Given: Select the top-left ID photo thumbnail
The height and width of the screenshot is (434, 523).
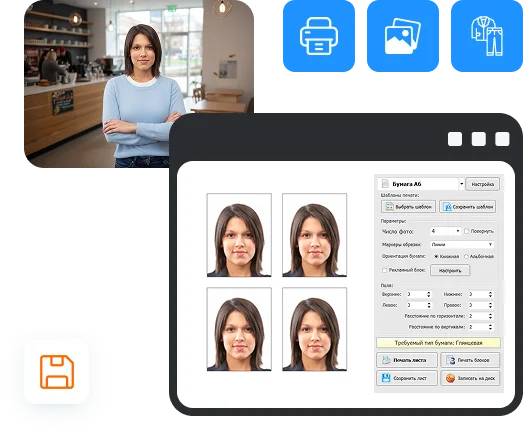Looking at the screenshot, I should 239,235.
